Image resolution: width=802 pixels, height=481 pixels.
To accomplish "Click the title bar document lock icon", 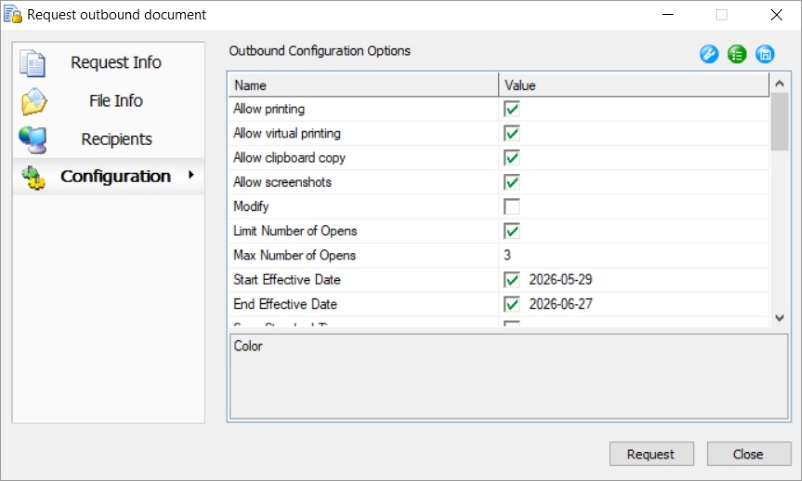I will click(13, 14).
